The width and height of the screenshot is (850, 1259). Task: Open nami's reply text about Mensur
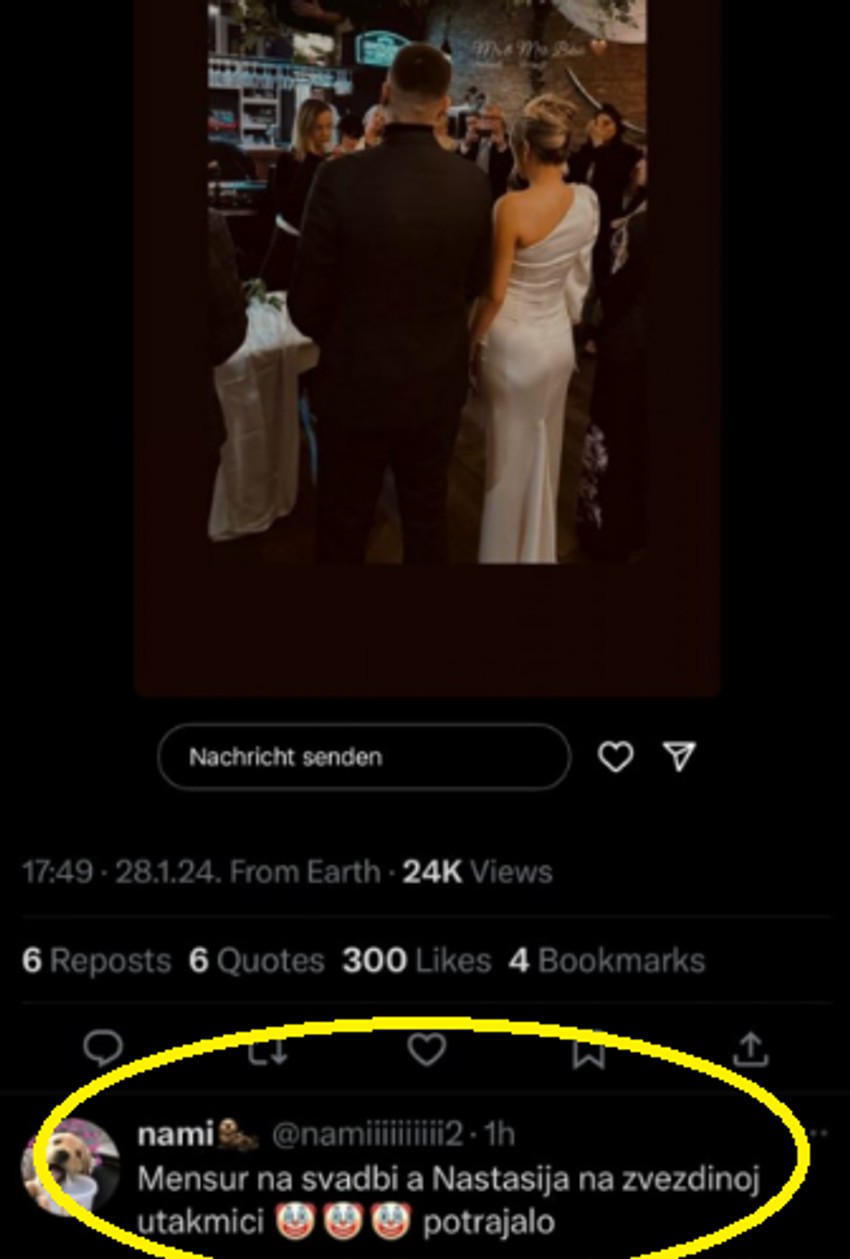[x=448, y=1199]
